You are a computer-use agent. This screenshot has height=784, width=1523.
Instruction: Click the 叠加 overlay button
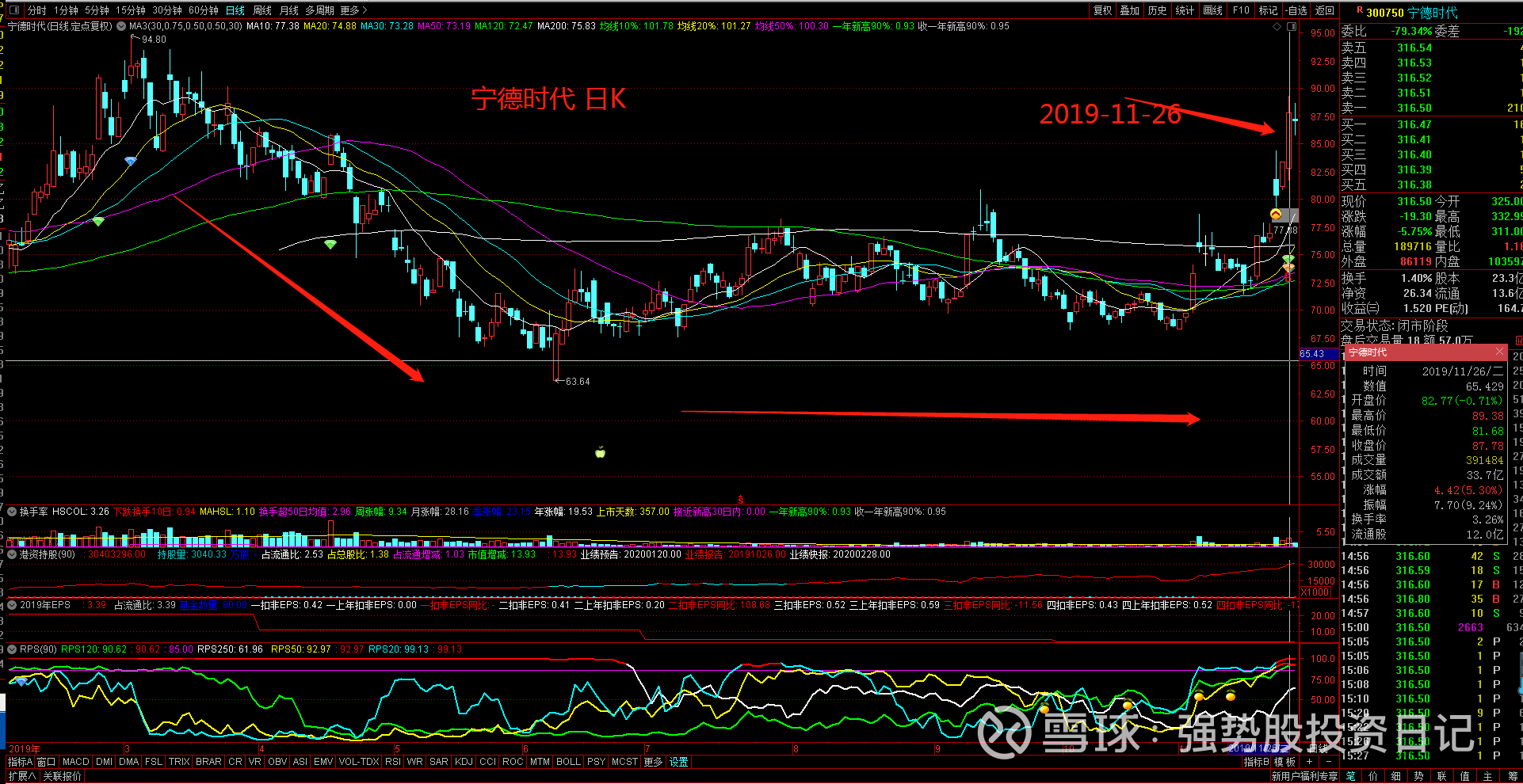click(1130, 10)
